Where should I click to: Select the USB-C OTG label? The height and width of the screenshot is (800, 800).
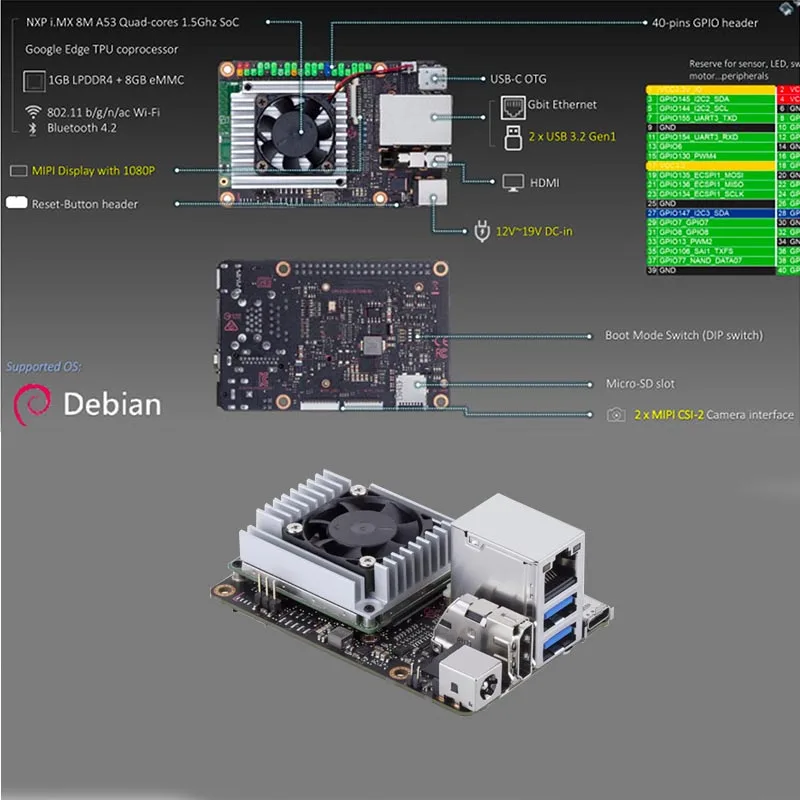[x=518, y=79]
